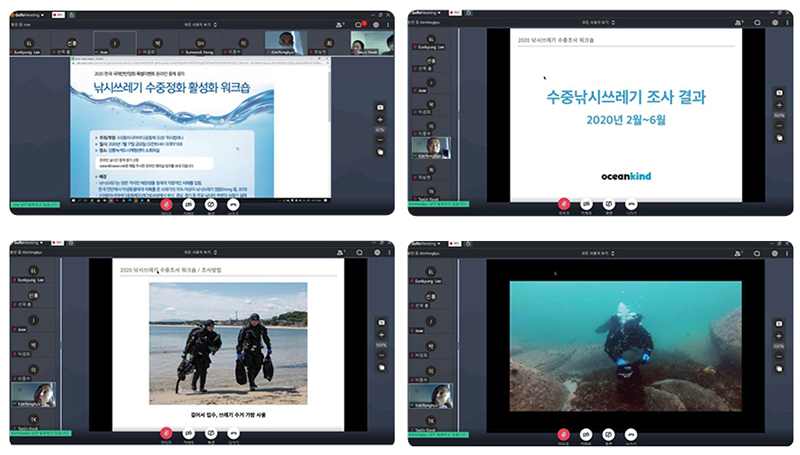Expand view selector dropdown above beach divers photo
This screenshot has height=455, width=800.
point(201,252)
